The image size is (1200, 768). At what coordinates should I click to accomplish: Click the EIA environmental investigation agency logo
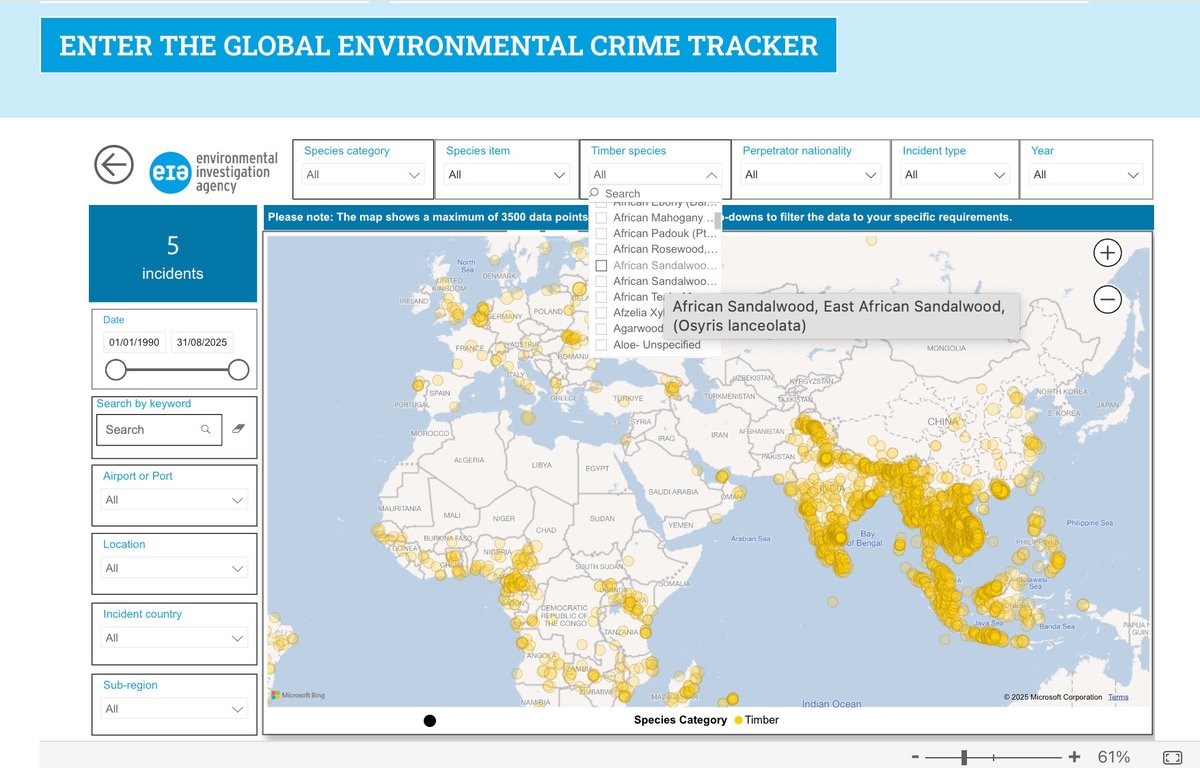pos(214,172)
